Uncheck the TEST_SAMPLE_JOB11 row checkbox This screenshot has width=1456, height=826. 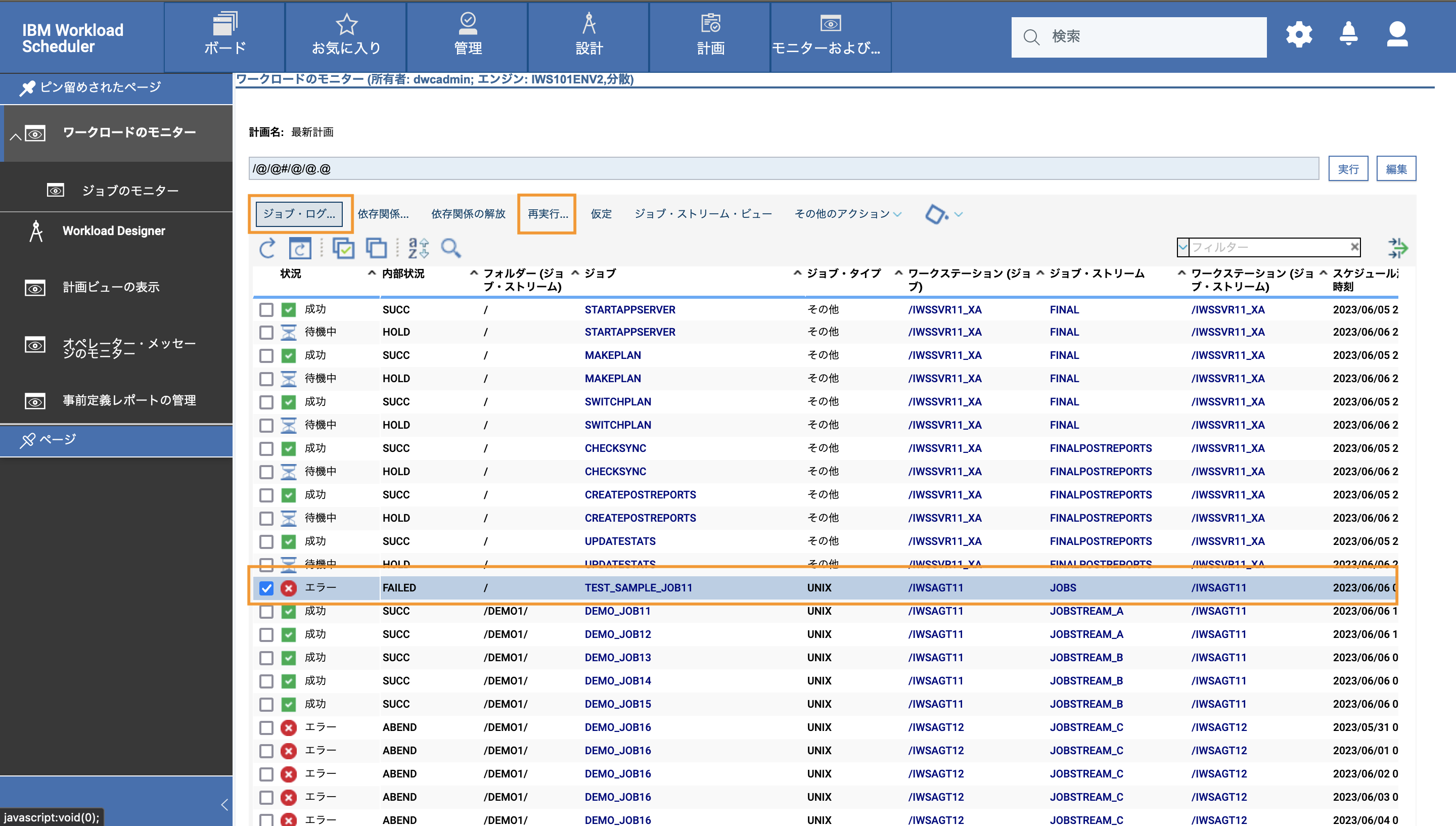[266, 588]
